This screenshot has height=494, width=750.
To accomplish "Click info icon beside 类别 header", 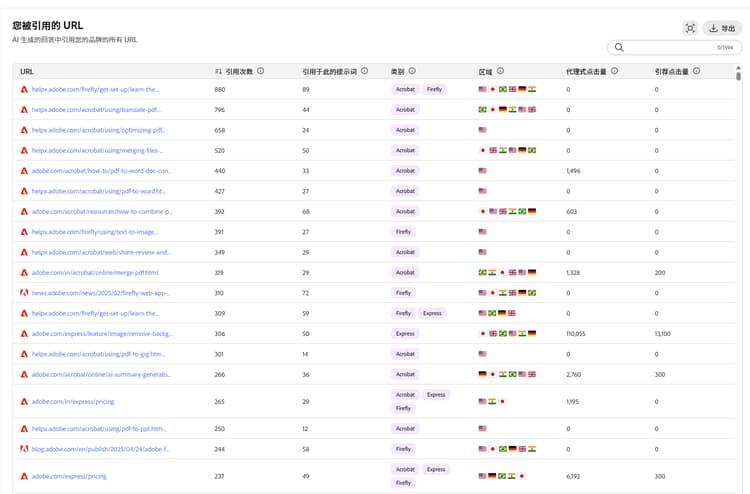I will (x=412, y=72).
